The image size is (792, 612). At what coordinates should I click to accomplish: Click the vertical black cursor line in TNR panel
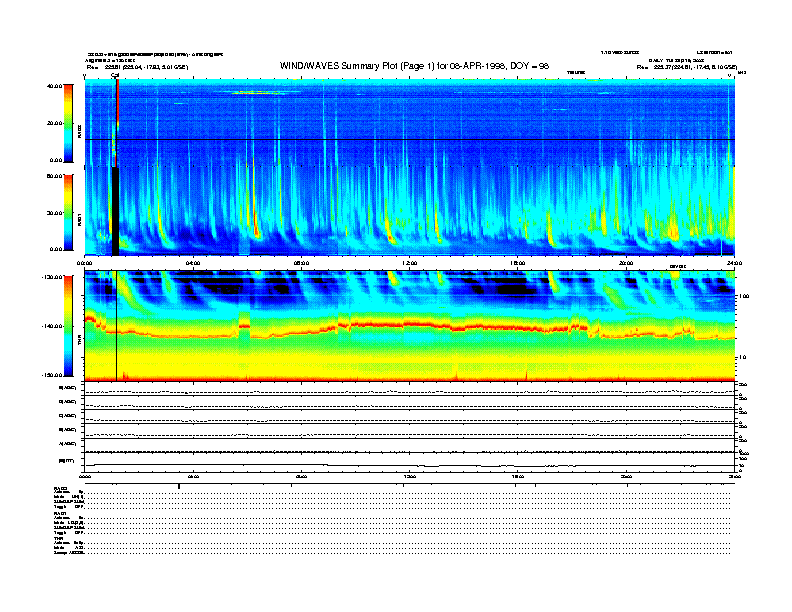pos(117,326)
